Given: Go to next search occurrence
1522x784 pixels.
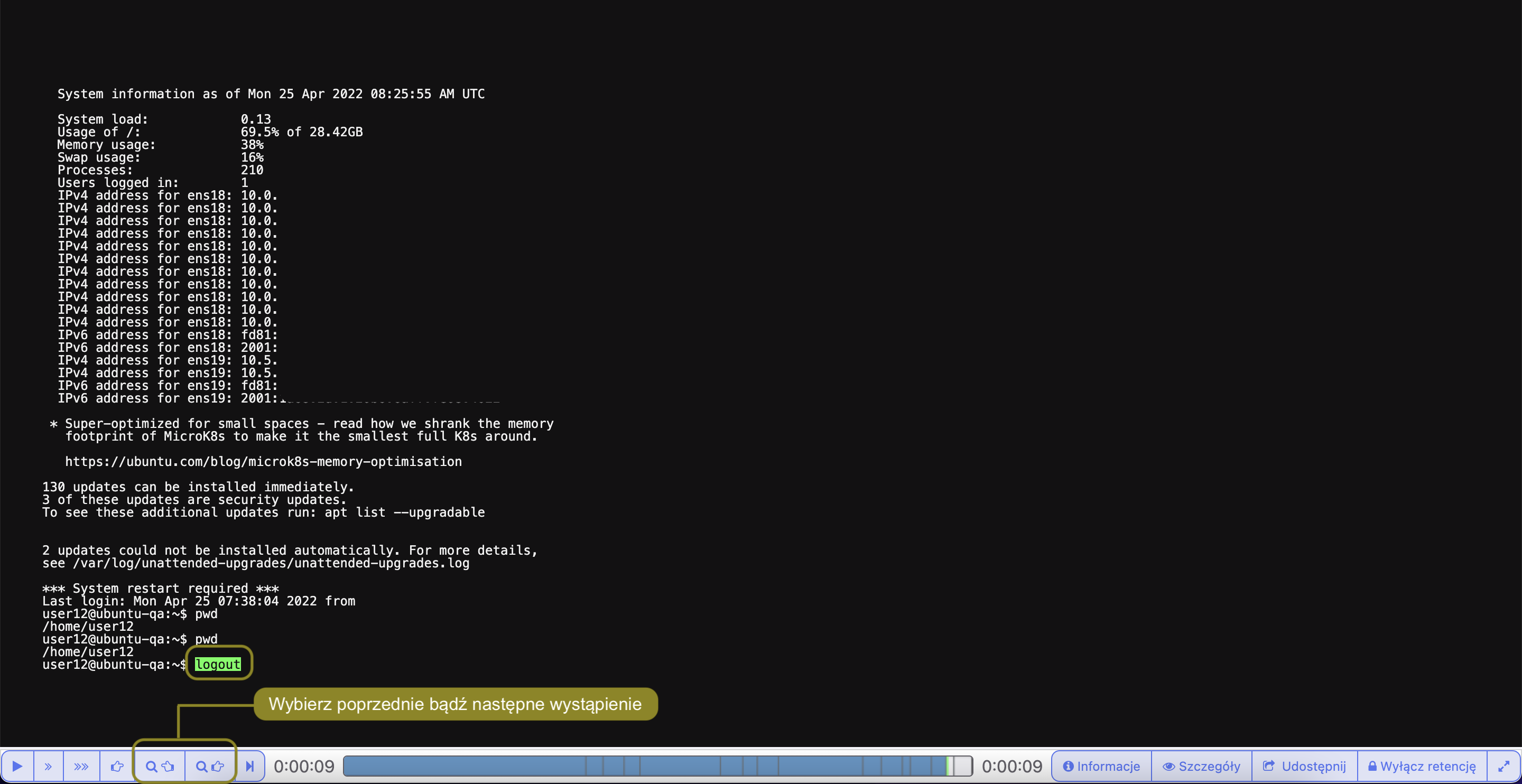Looking at the screenshot, I should click(210, 766).
